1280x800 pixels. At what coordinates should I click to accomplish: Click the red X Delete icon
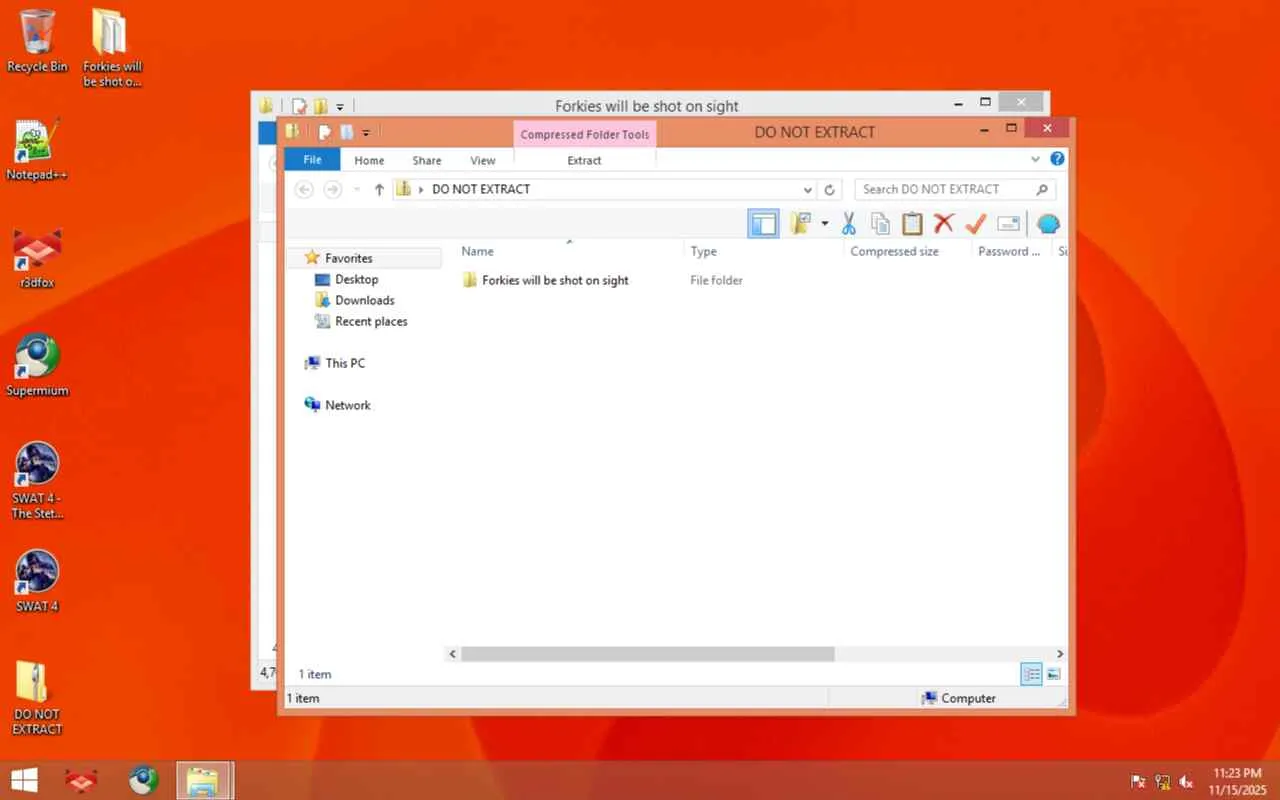coord(943,224)
